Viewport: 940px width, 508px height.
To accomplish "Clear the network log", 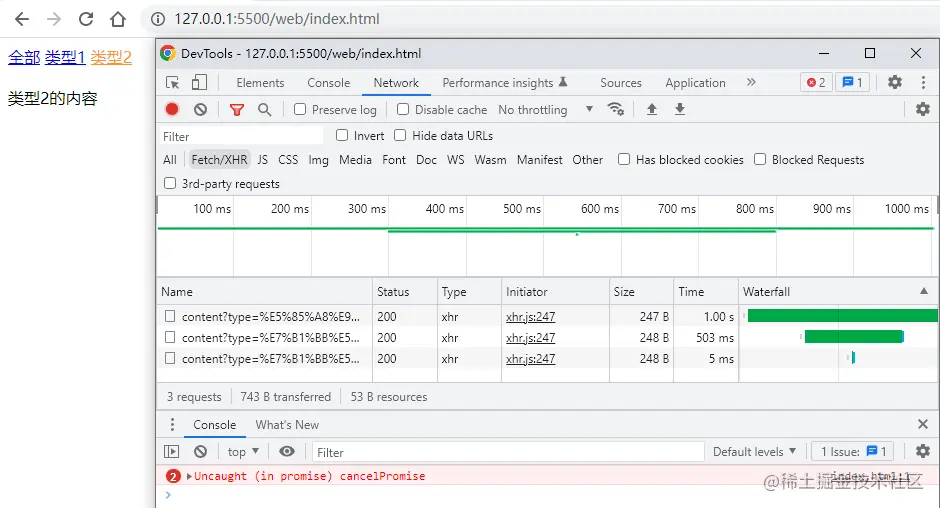I will [x=200, y=109].
